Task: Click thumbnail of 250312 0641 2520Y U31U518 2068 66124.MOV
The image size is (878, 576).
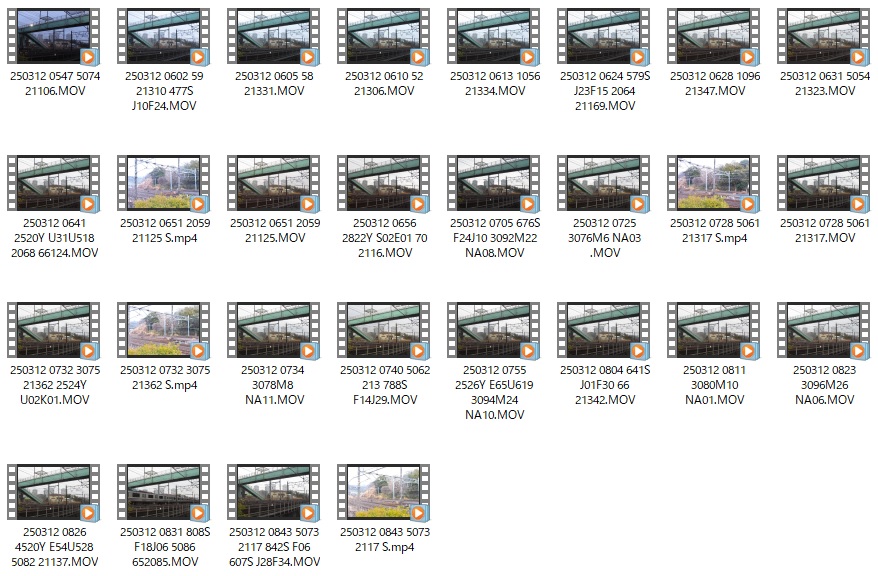Action: (x=54, y=184)
